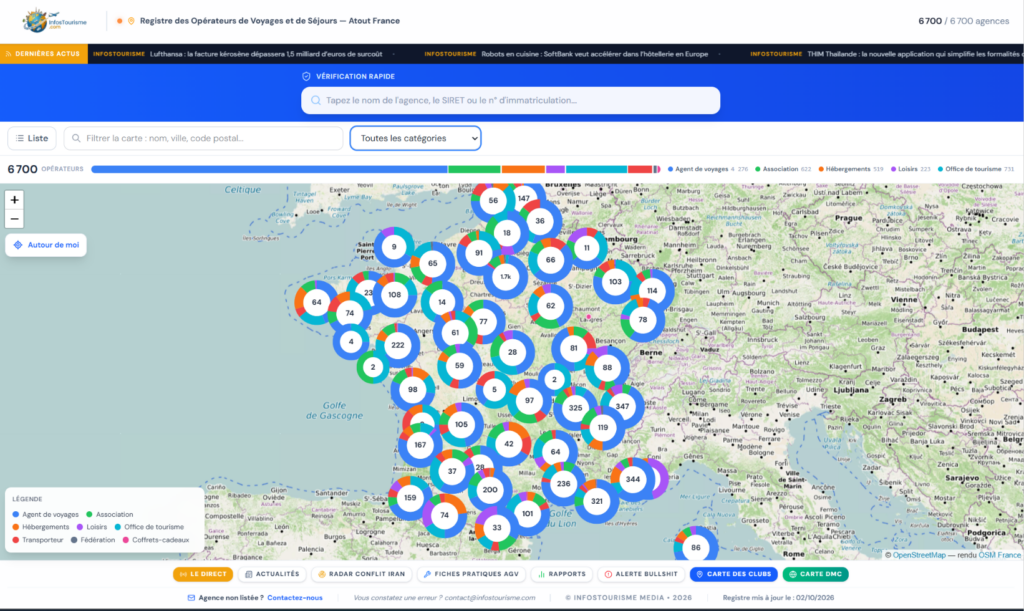Open Le Direct
The height and width of the screenshot is (611, 1024).
tap(203, 574)
